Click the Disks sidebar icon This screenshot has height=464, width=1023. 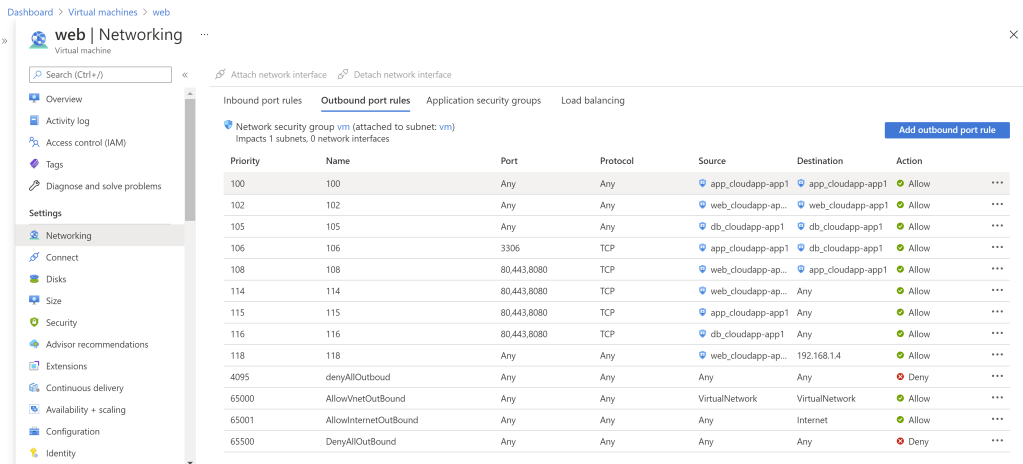[34, 279]
